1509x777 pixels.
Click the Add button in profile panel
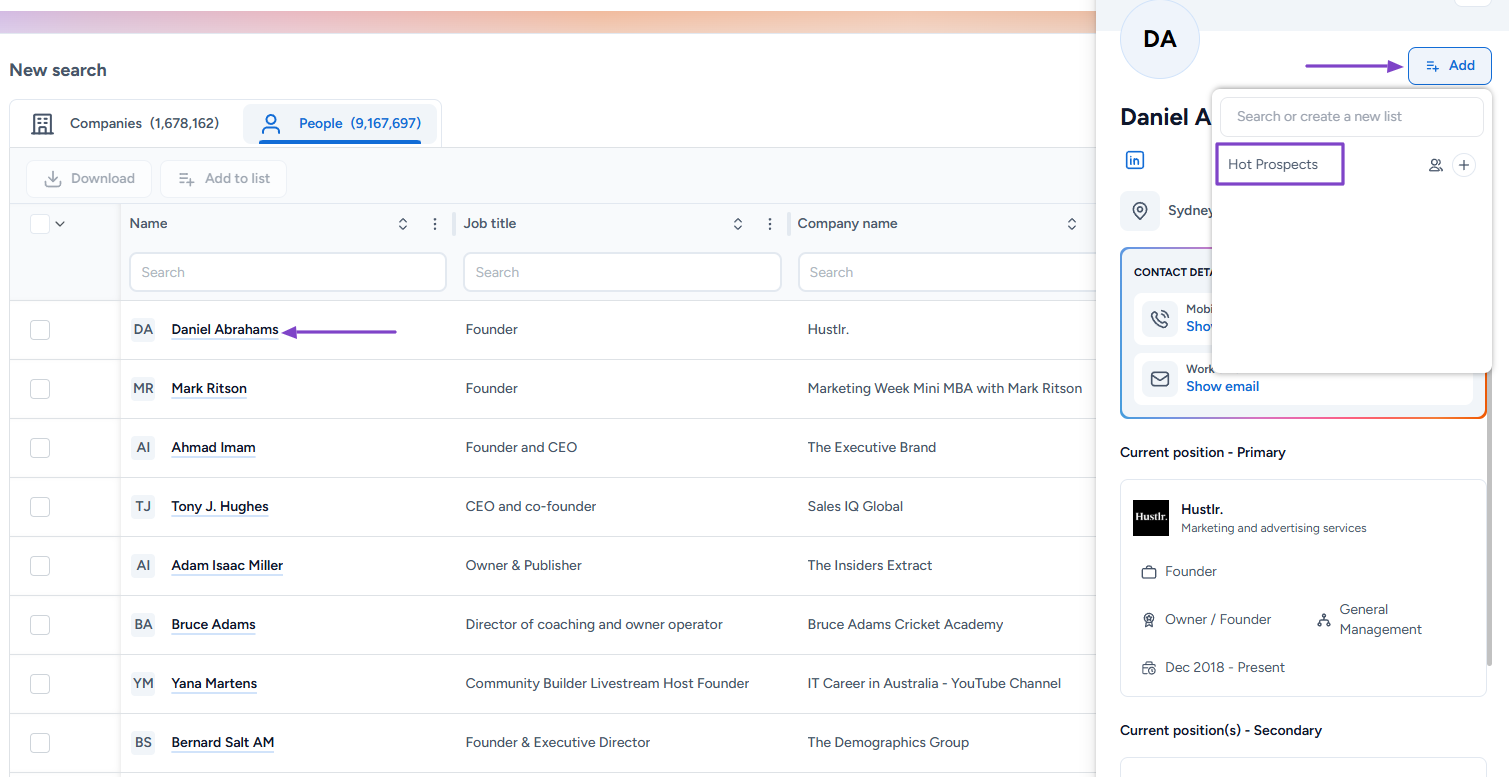tap(1450, 66)
